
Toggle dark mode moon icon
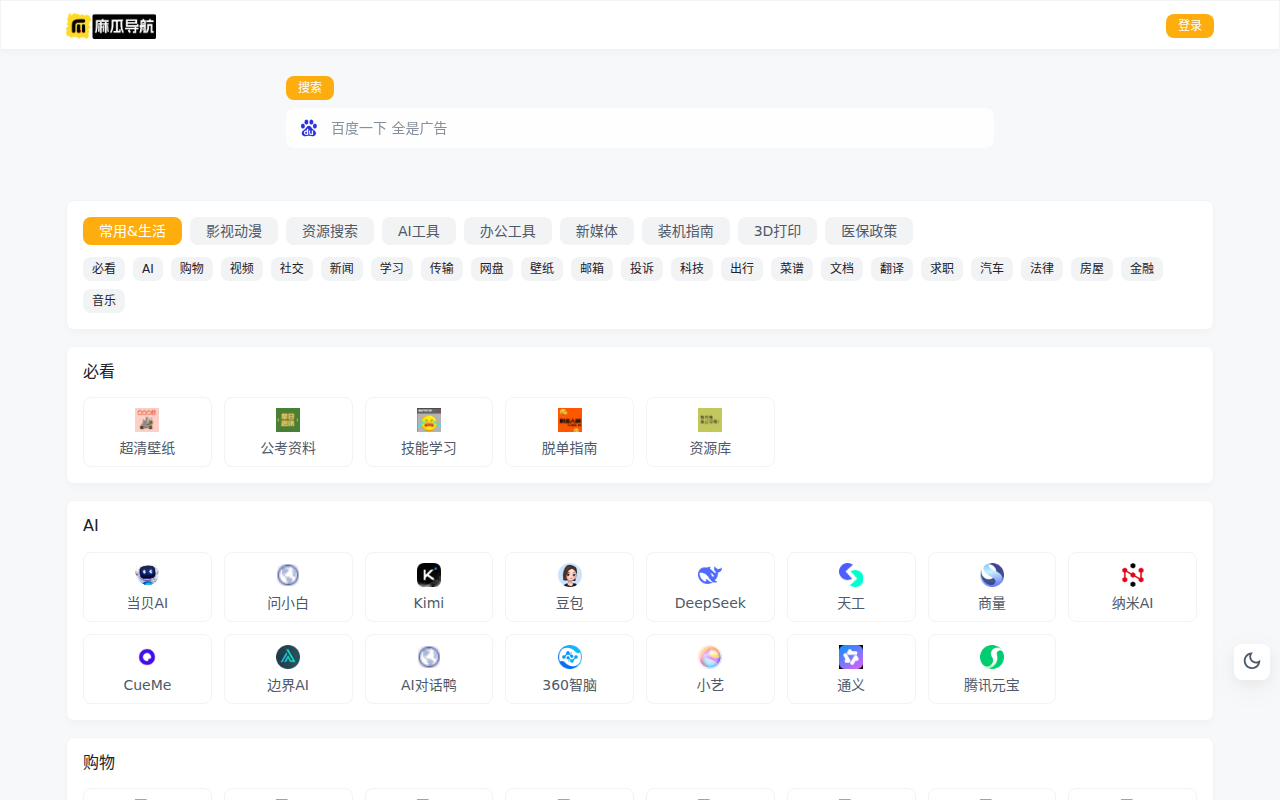point(1252,661)
